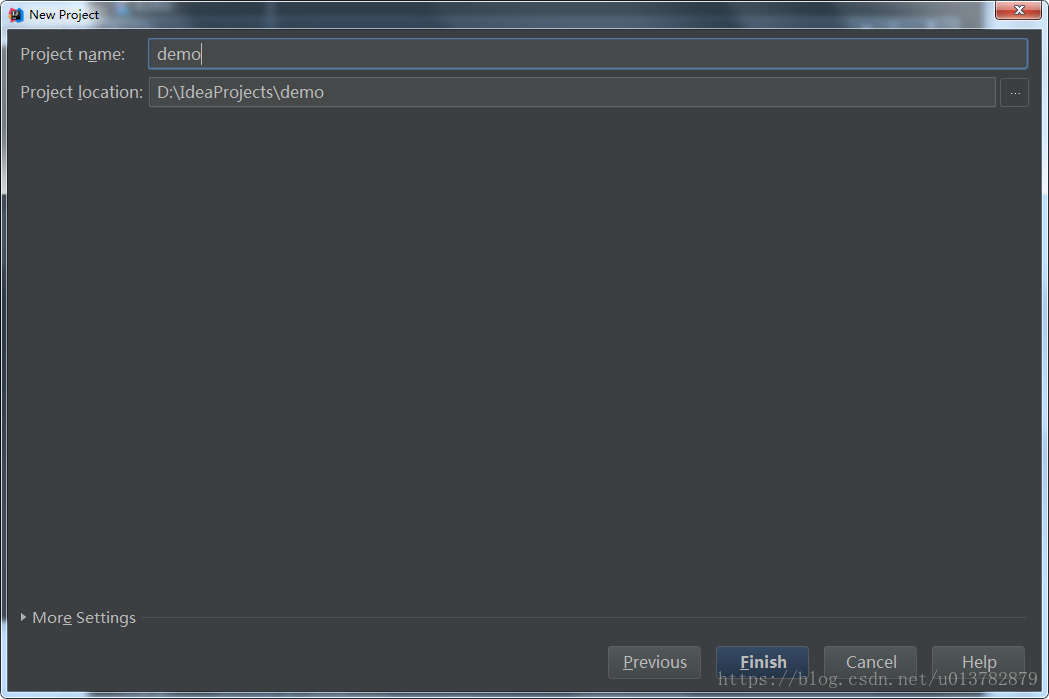Place cursor in the 'demo' name text
Viewport: 1049px width, 699px height.
pos(179,54)
